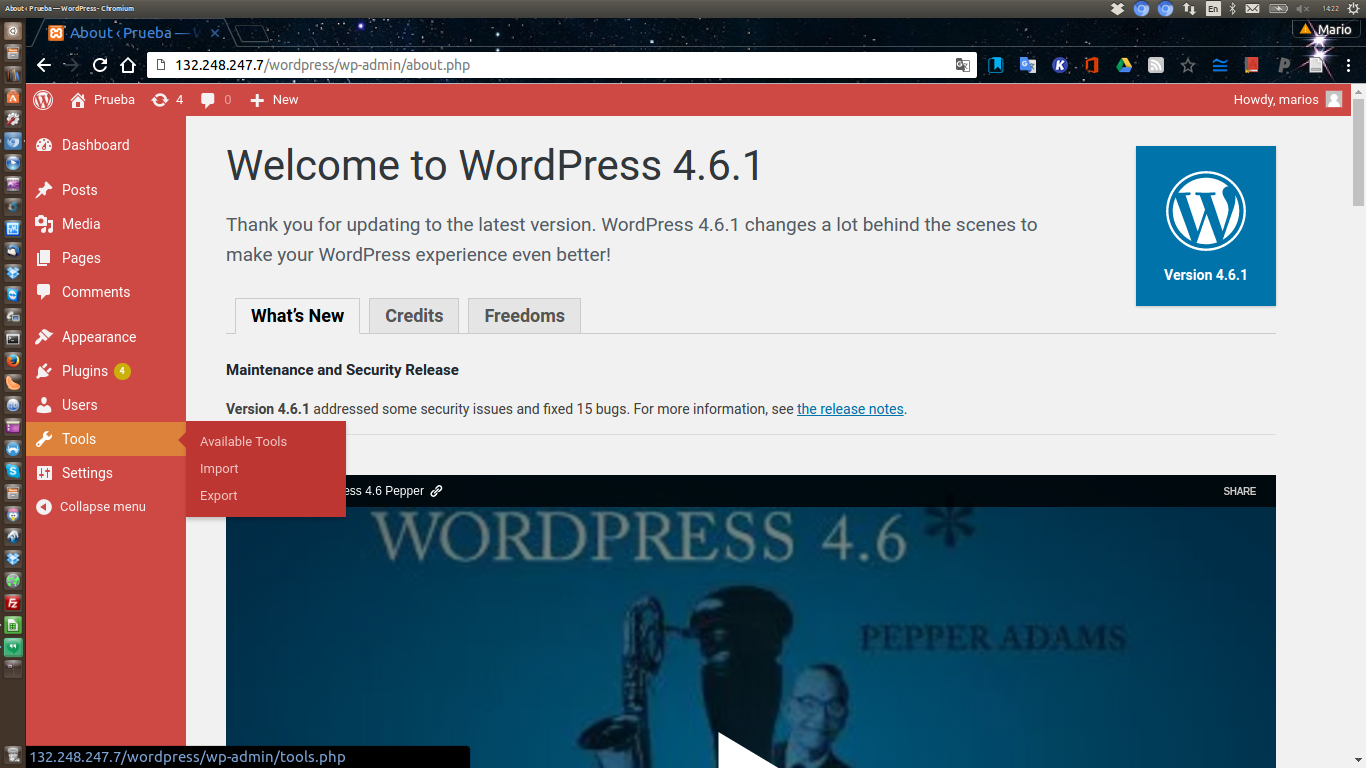The height and width of the screenshot is (768, 1366).
Task: Click the Chromium reload page icon
Action: (x=100, y=65)
